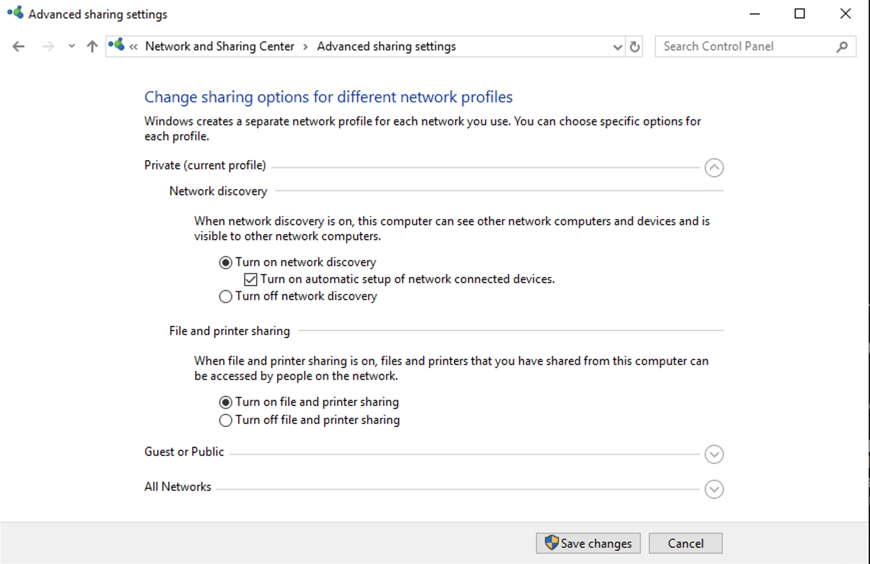The image size is (870, 564).
Task: Select Turn off network discovery
Action: [226, 297]
